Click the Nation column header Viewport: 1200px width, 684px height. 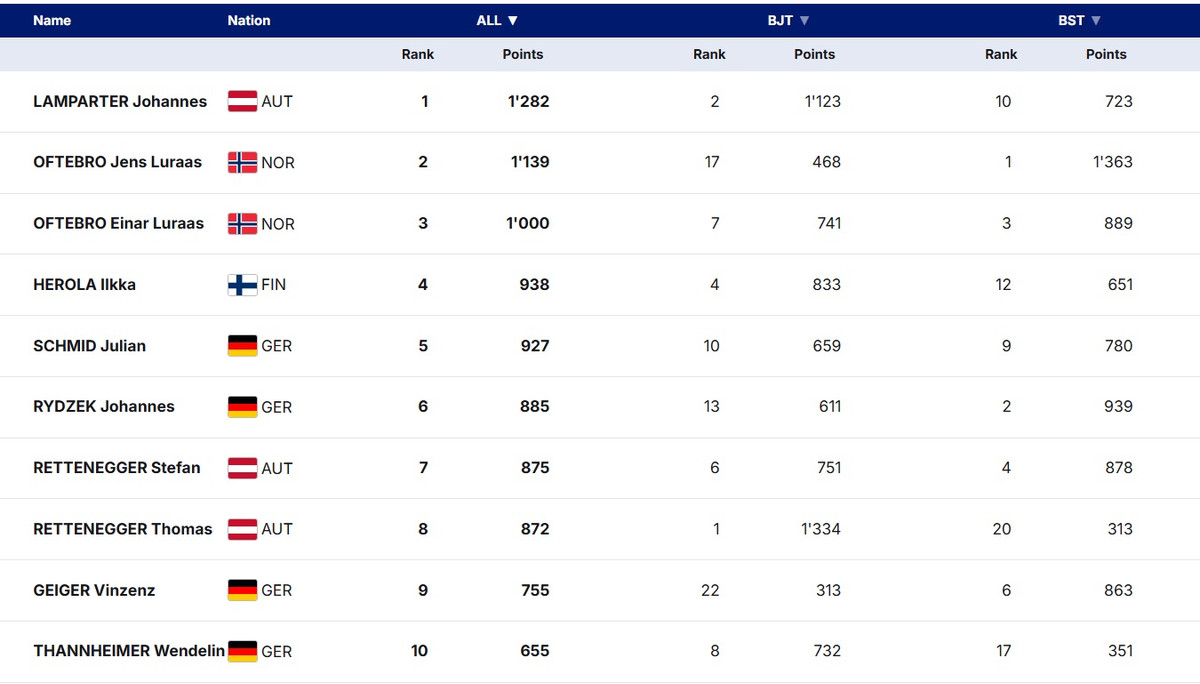[x=248, y=20]
